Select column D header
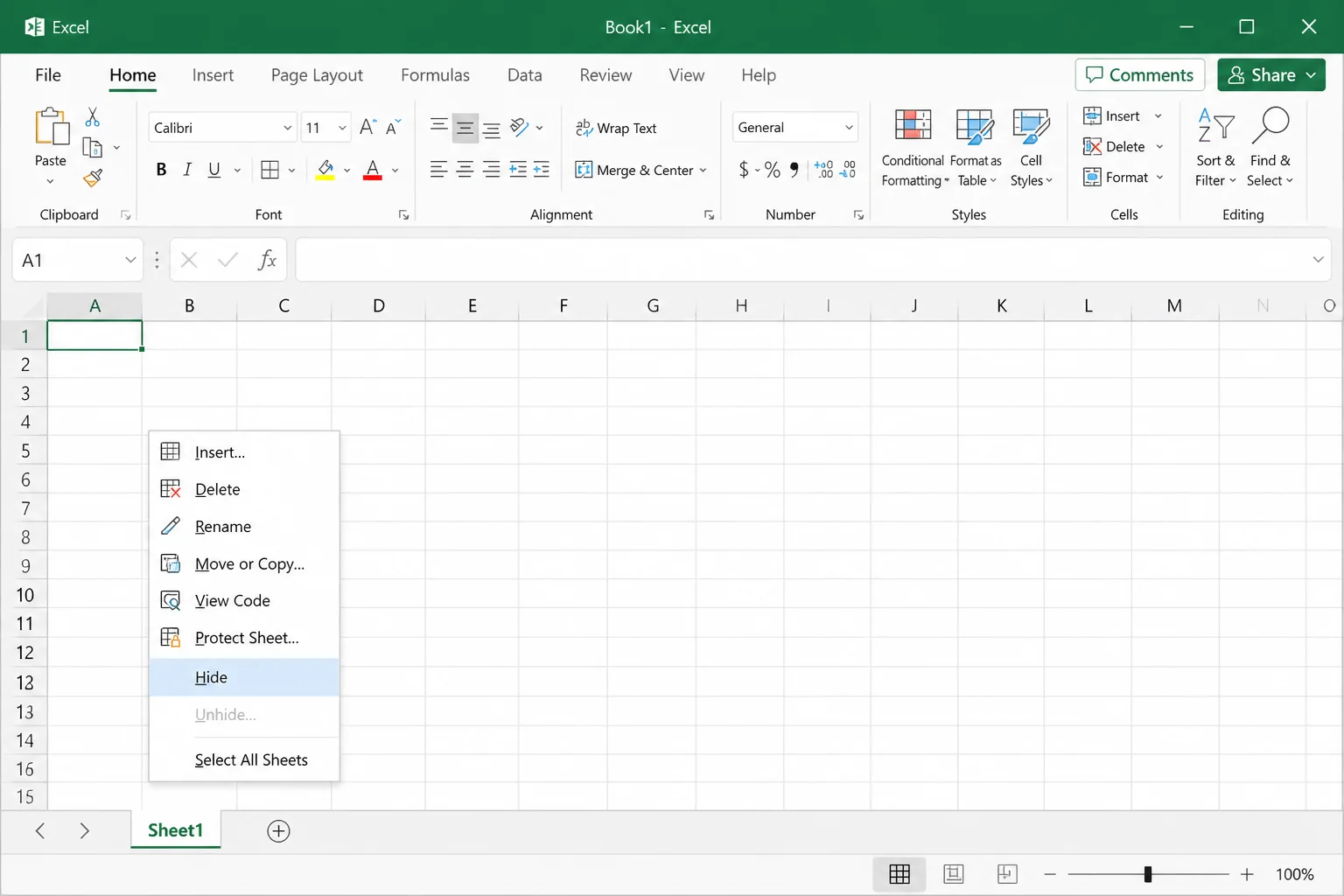1344x896 pixels. pyautogui.click(x=379, y=306)
